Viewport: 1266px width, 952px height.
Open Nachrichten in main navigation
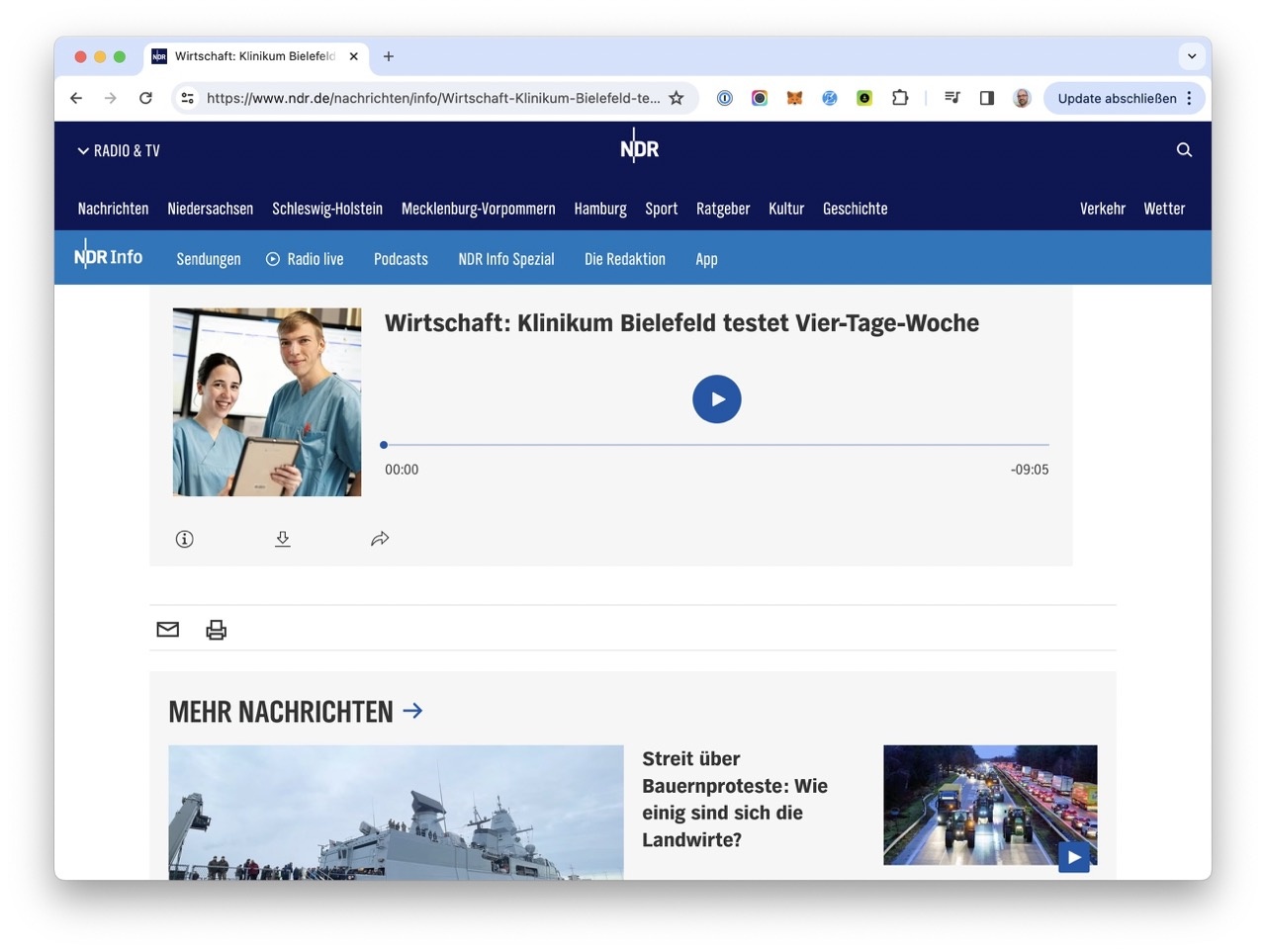[x=113, y=209]
